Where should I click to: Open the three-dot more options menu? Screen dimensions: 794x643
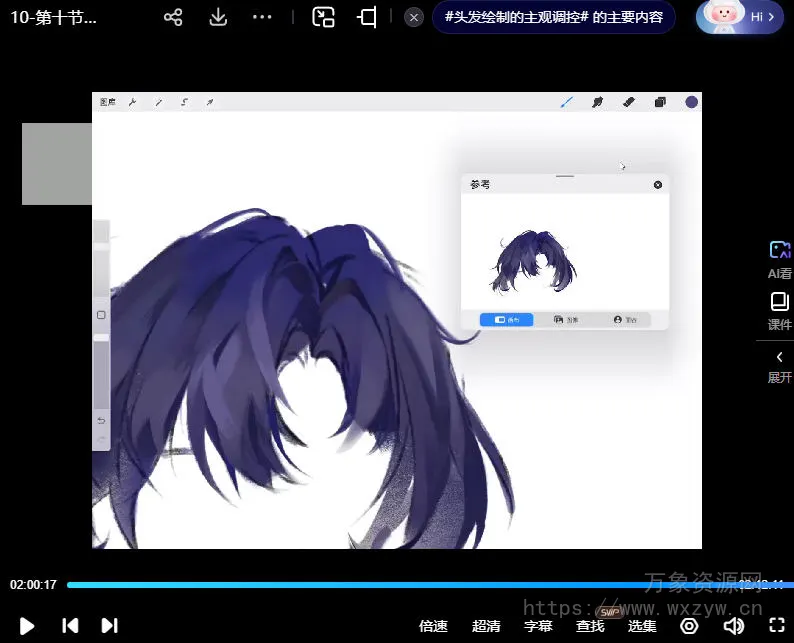(x=262, y=17)
